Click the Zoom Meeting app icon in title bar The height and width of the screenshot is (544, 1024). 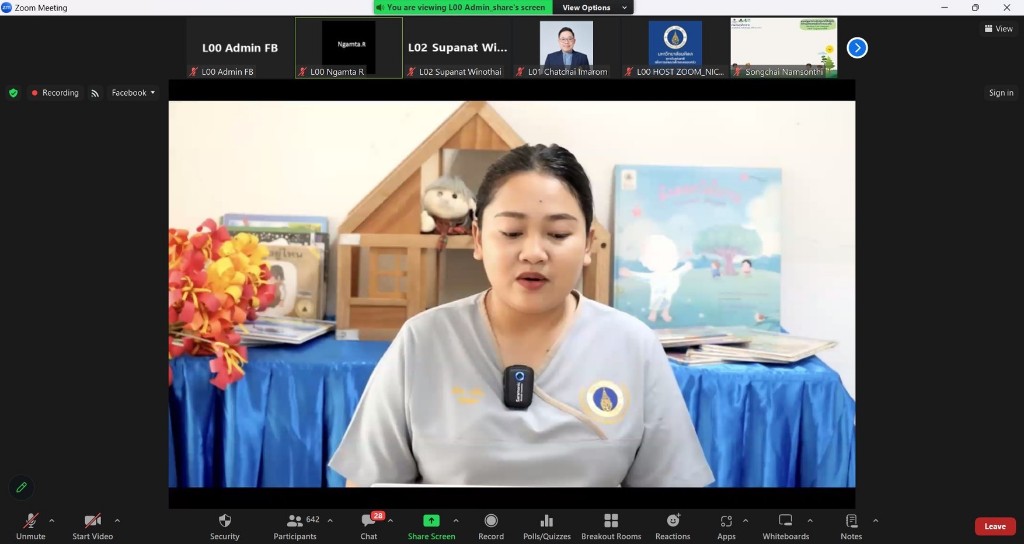7,8
